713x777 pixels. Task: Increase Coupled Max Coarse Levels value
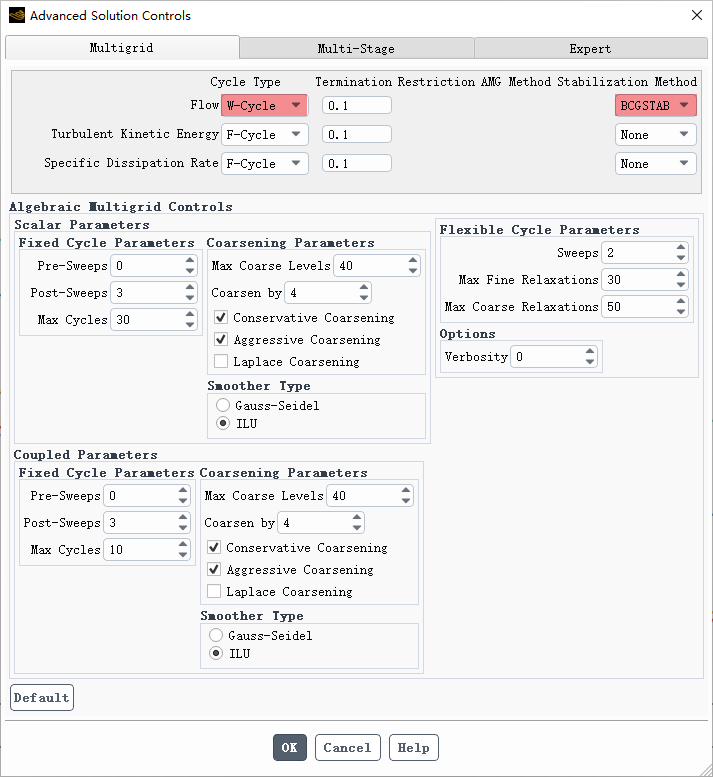(405, 490)
